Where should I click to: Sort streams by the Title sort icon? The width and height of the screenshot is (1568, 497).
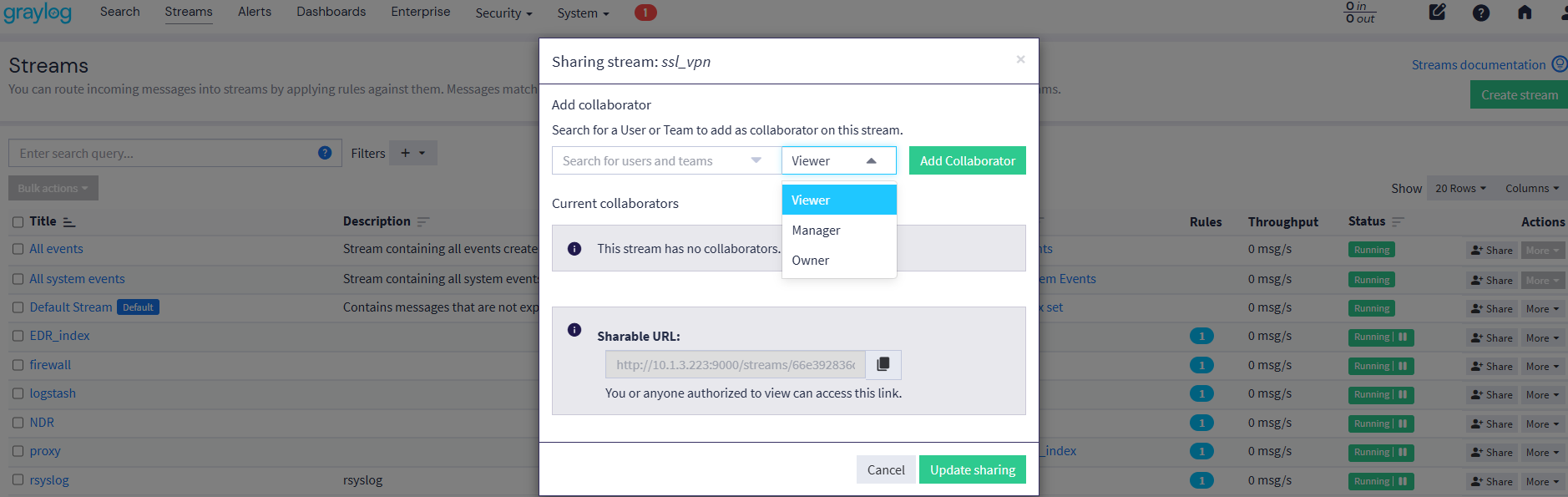[69, 222]
